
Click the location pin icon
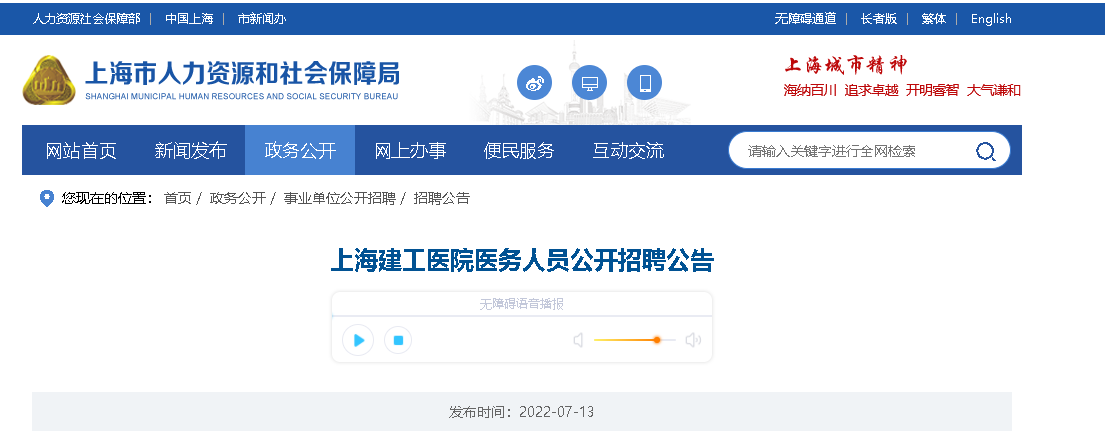coord(47,198)
